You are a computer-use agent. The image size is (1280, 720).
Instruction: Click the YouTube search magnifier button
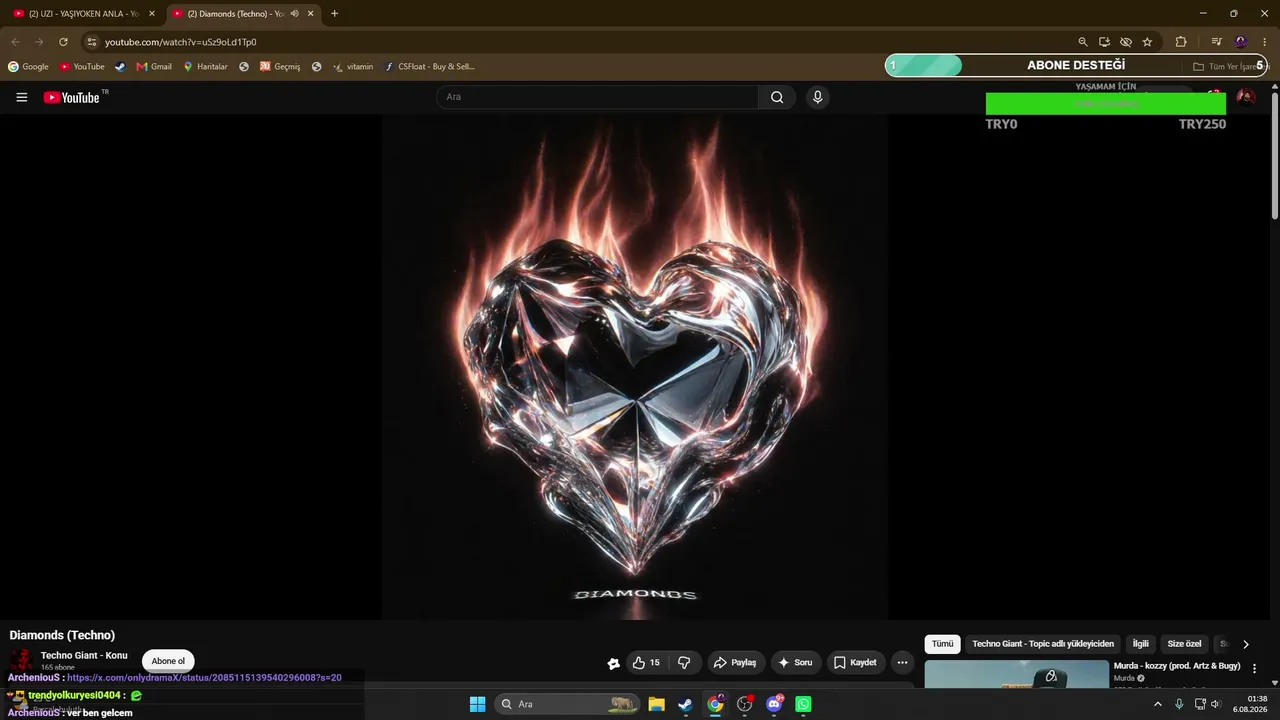(777, 97)
